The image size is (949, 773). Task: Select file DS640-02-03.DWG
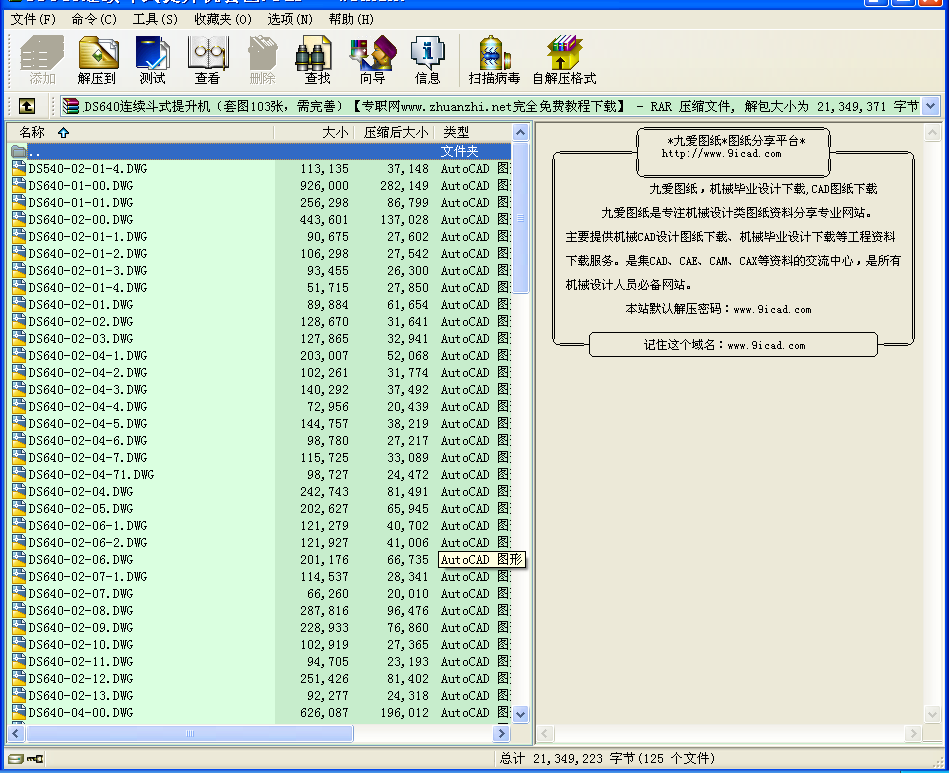tap(80, 339)
